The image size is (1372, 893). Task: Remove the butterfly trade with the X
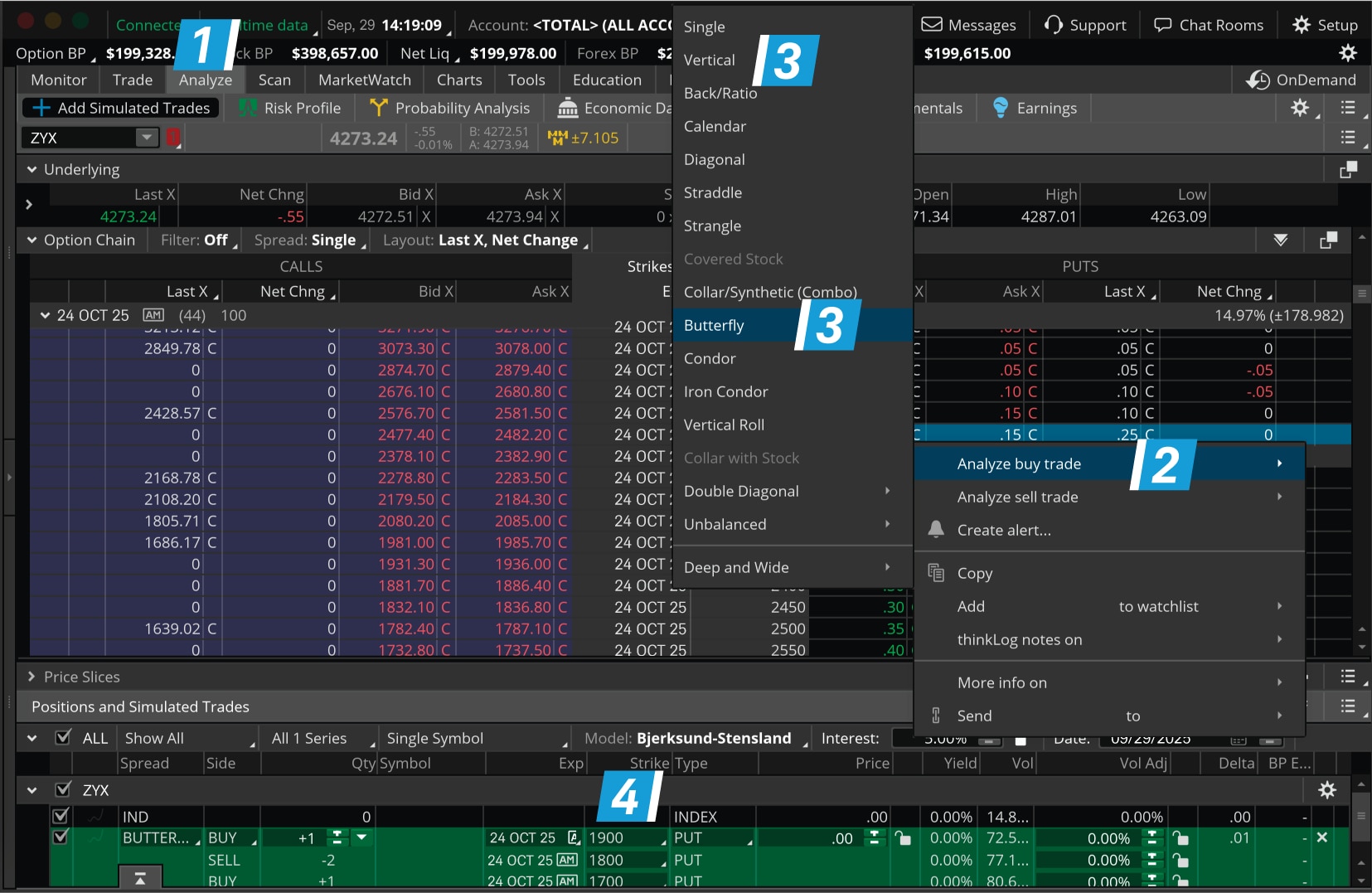point(1324,837)
